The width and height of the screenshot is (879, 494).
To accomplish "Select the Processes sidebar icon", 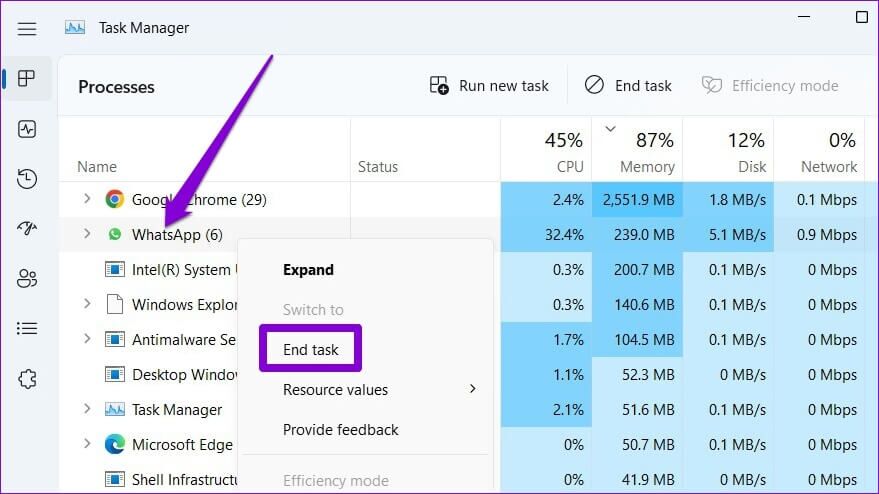I will 27,79.
